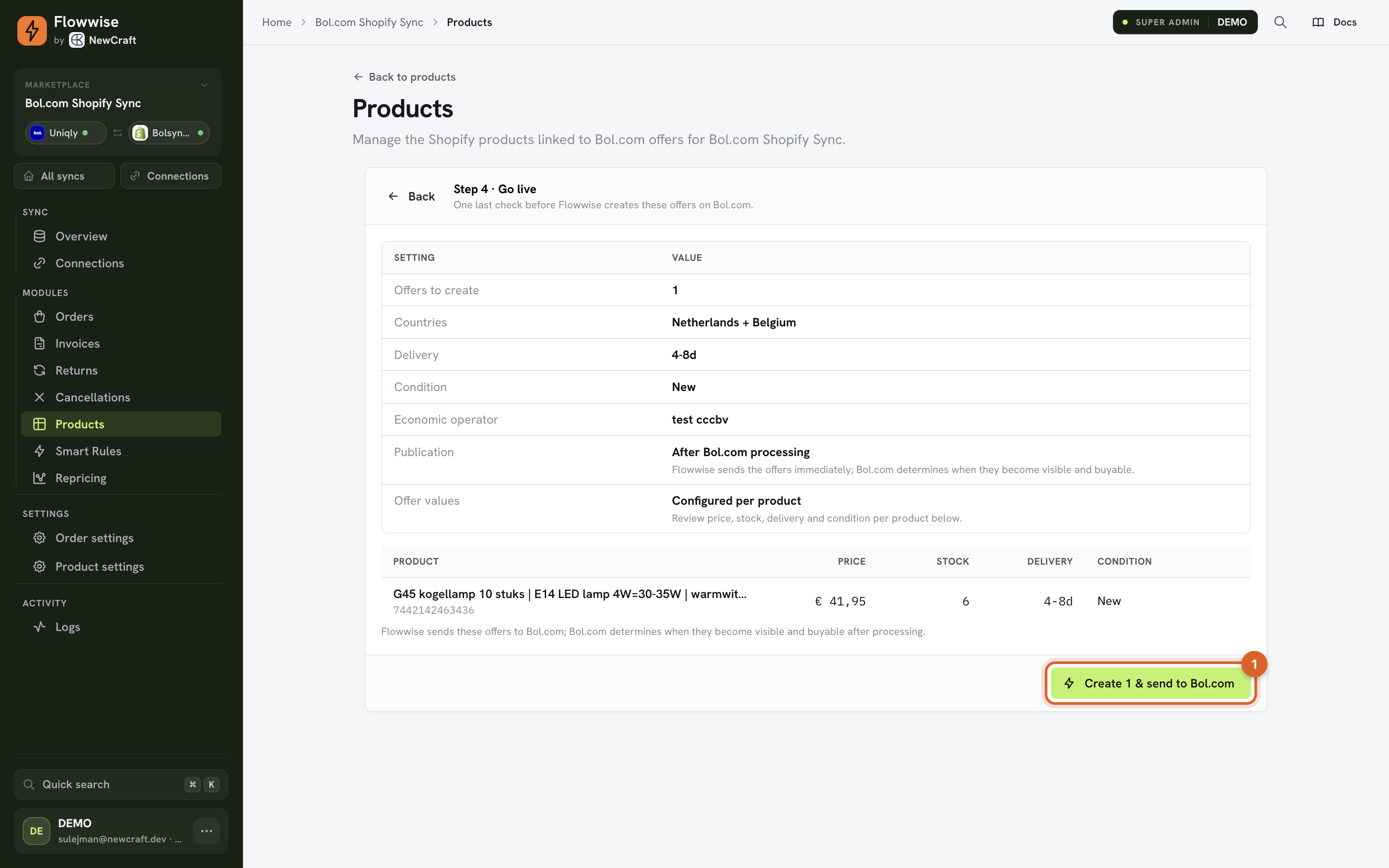Screen dimensions: 1389x868
Task: Open the Repricing module
Action: (x=121, y=478)
